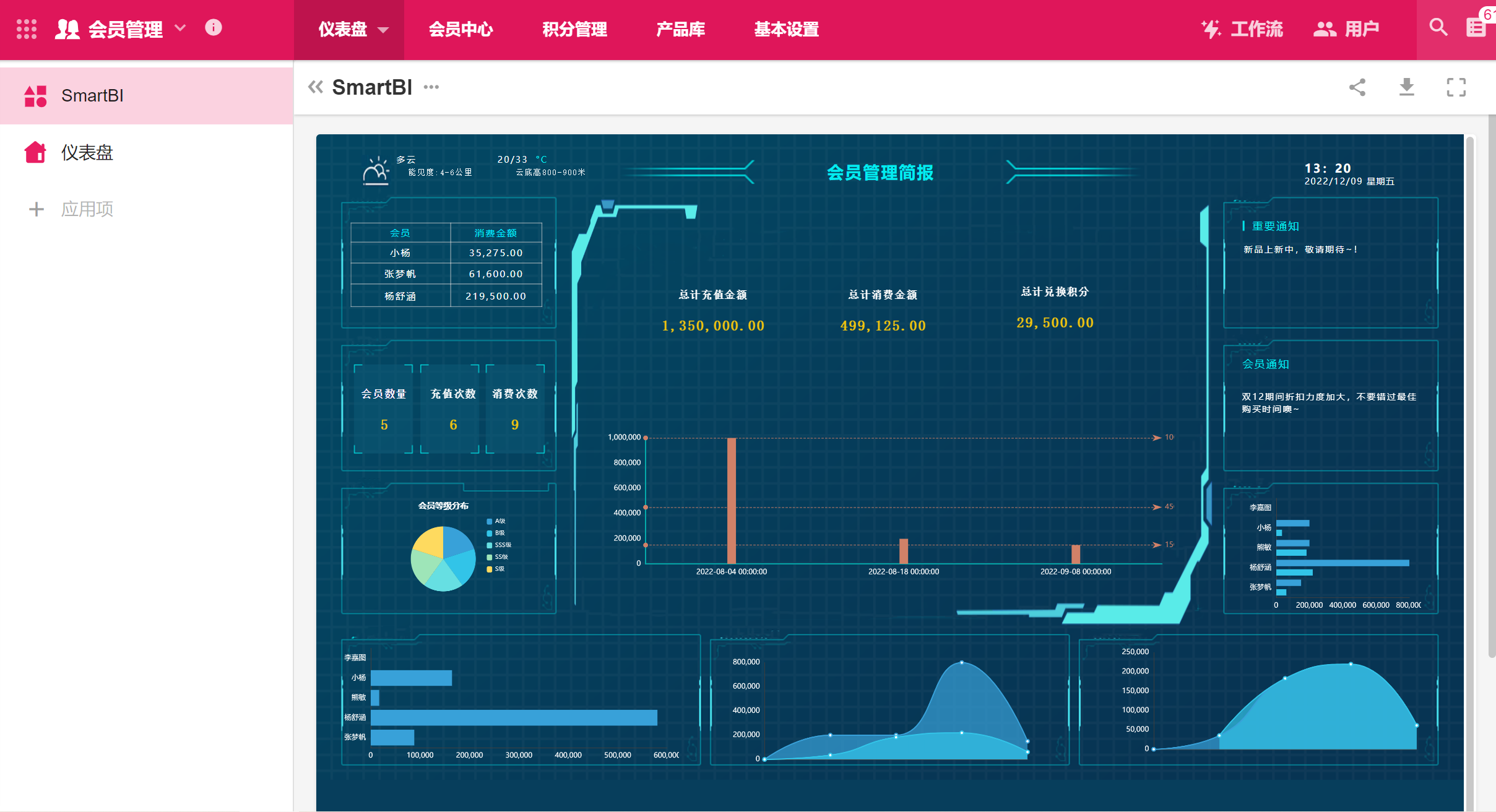This screenshot has width=1496, height=812.
Task: Collapse the sidebar with double chevron
Action: 316,87
